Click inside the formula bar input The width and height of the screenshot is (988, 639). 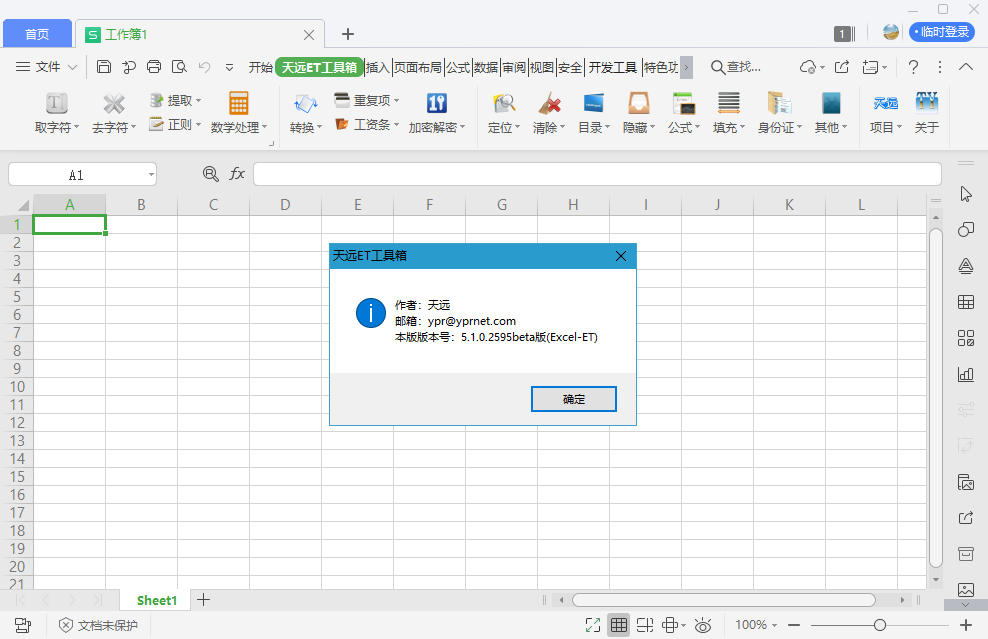(x=596, y=174)
